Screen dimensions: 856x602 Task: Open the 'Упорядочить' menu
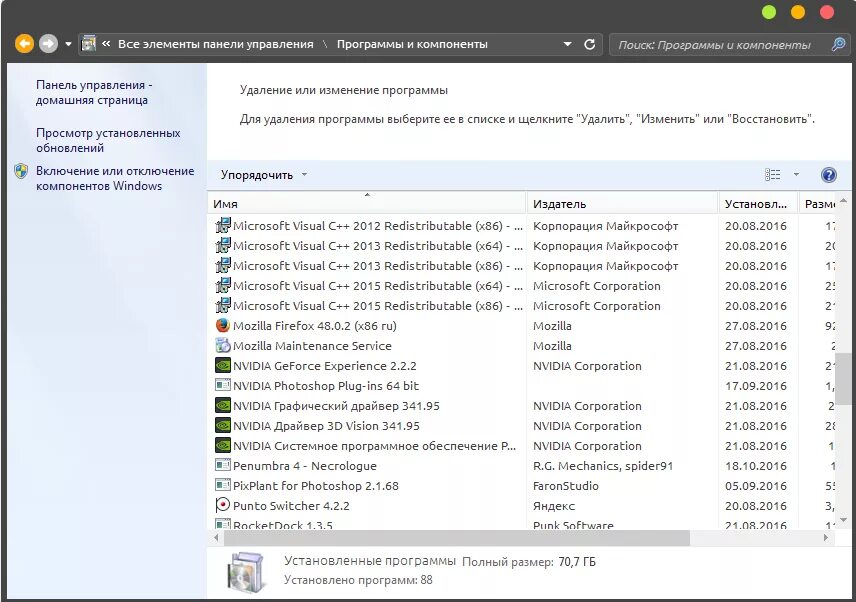point(263,175)
